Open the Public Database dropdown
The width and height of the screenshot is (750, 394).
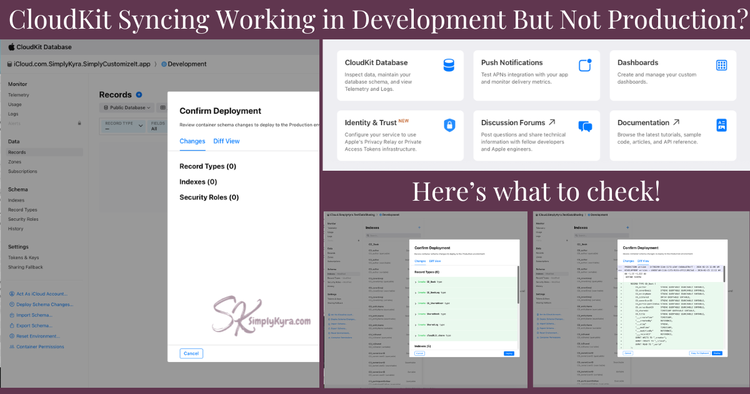(127, 108)
